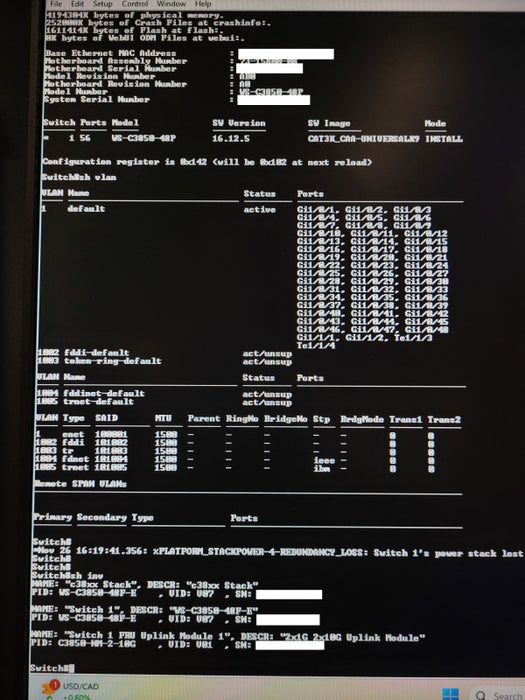Click the 'c38xx Stack' NAME line
Viewport: 525px width, 700px height.
pos(145,585)
